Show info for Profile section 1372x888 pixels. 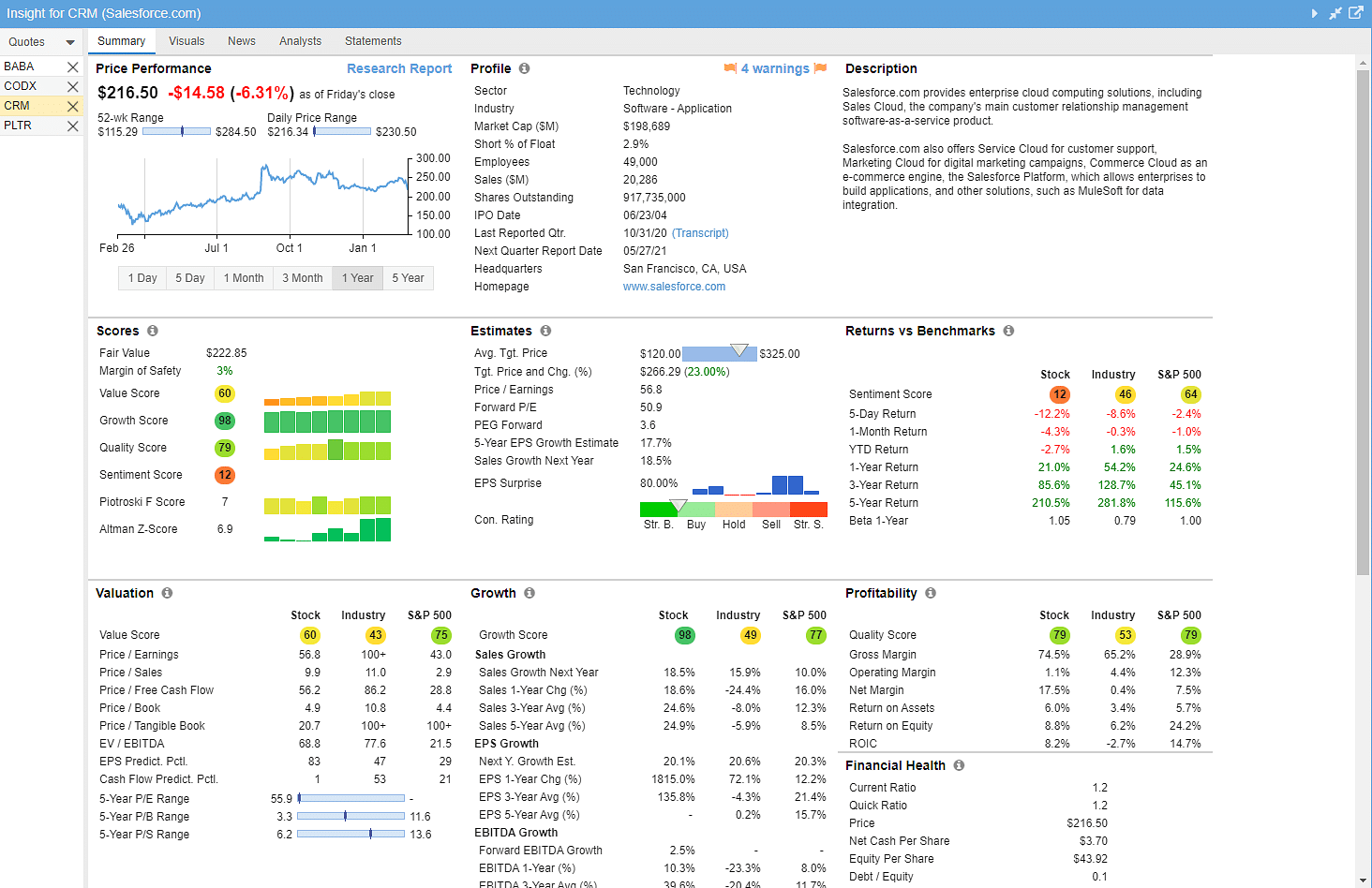(524, 68)
